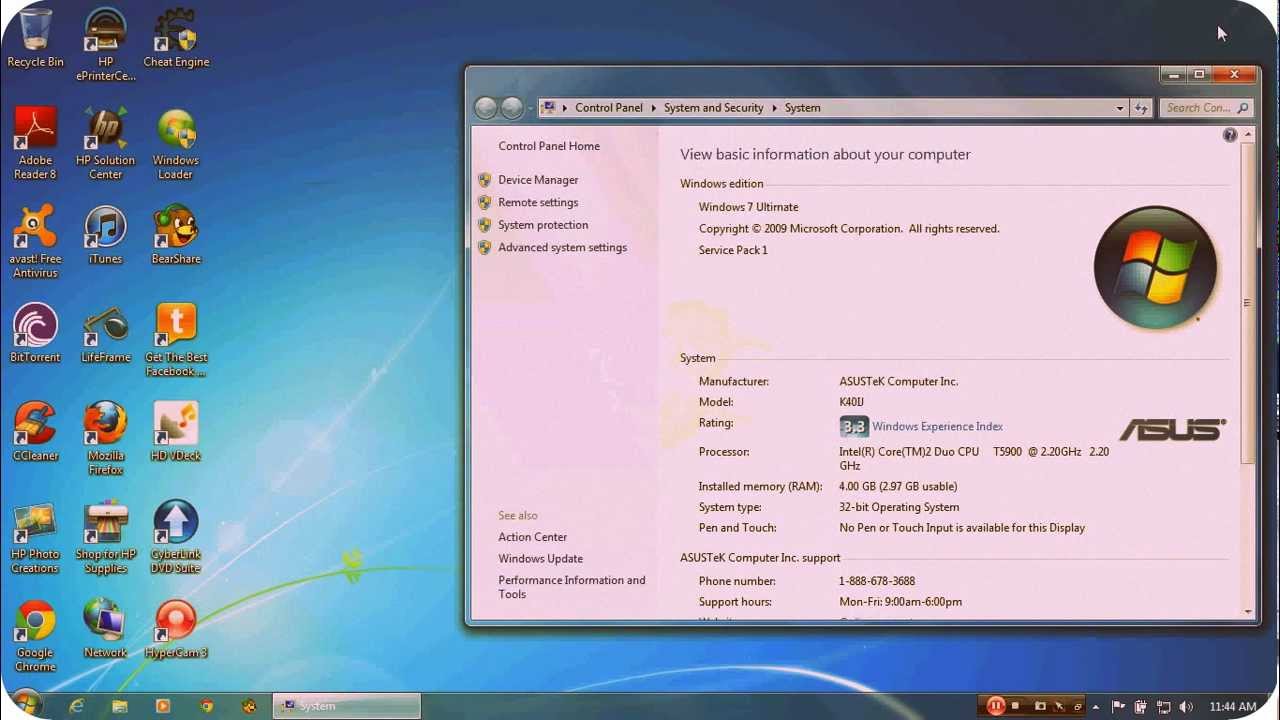The width and height of the screenshot is (1280, 720).
Task: Expand arrow after System and Security breadcrumb
Action: (774, 108)
